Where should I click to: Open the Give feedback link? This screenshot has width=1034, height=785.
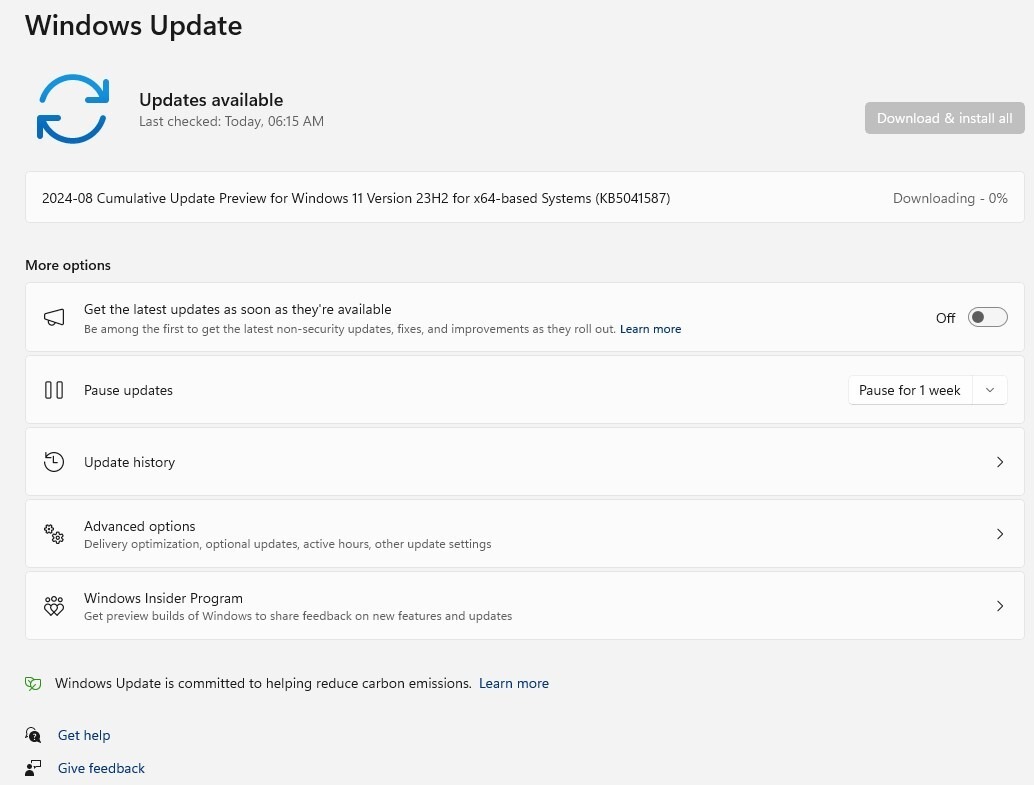(x=101, y=768)
